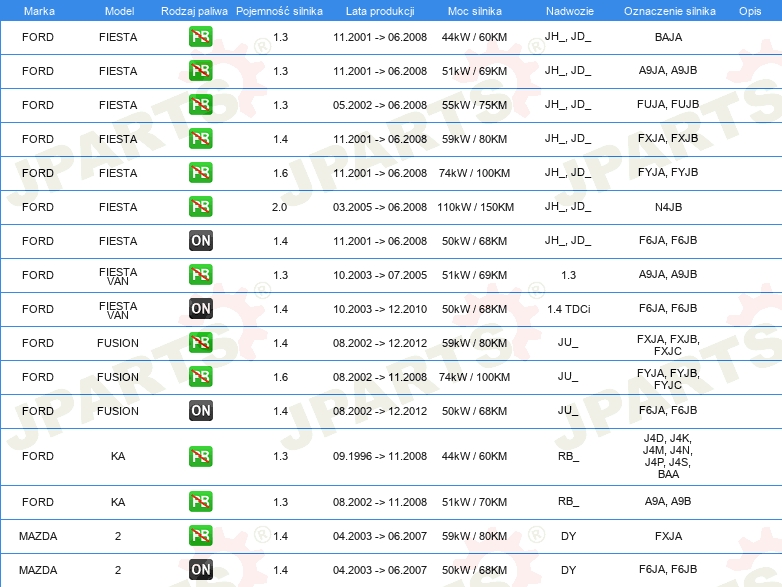Image resolution: width=782 pixels, height=587 pixels.
Task: Click petrol icon in KA 44kW/60KM row
Action: [200, 456]
